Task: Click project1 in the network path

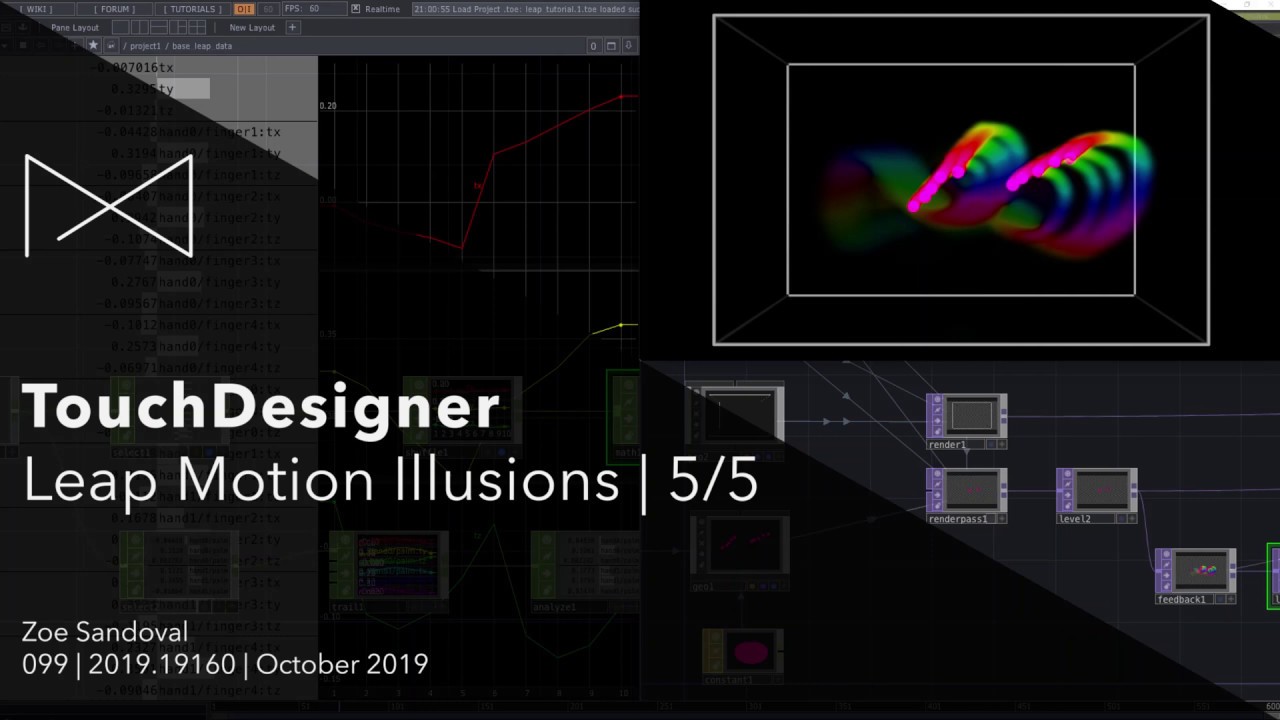Action: coord(145,46)
